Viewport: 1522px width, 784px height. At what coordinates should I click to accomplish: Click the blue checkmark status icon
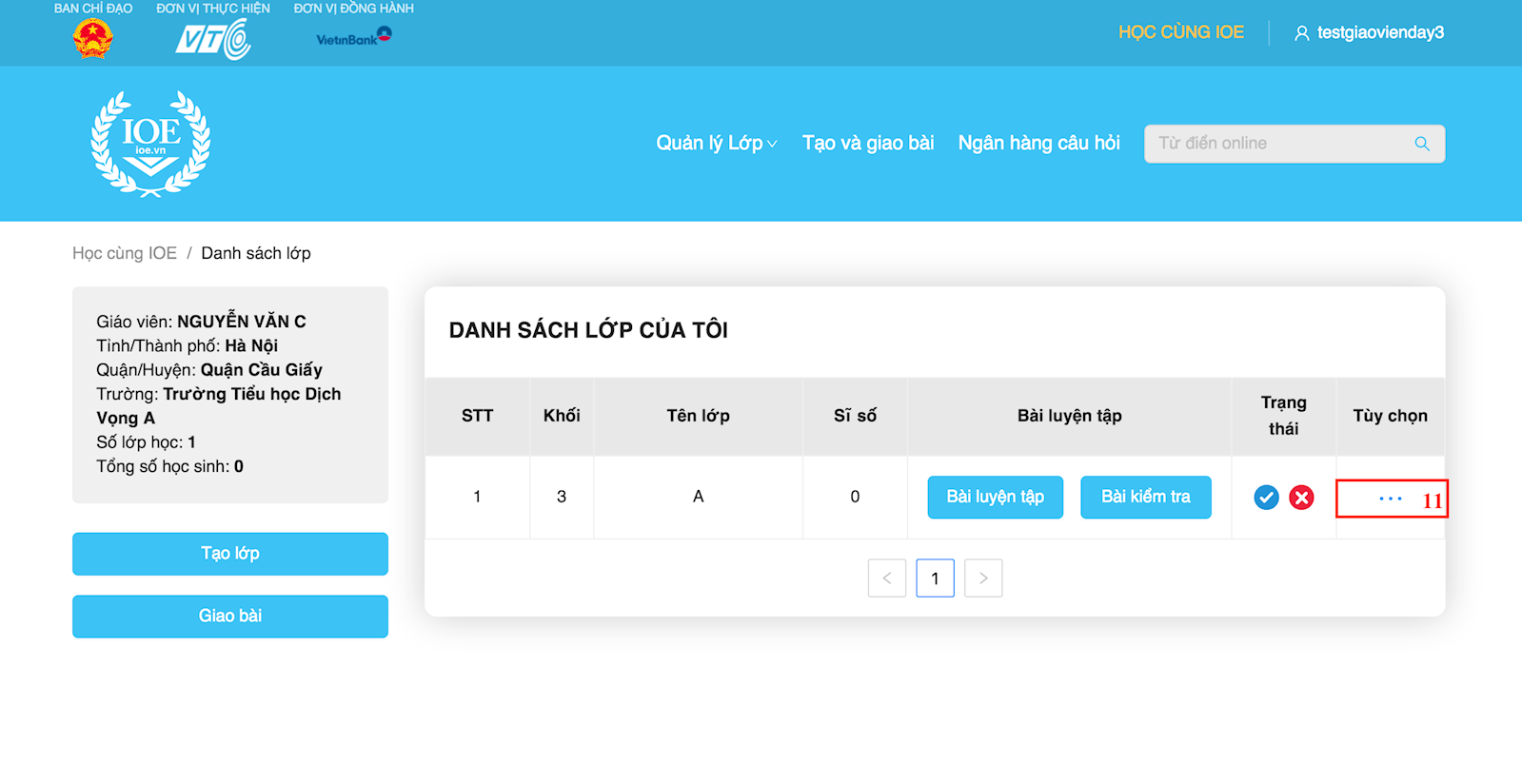click(x=1266, y=498)
